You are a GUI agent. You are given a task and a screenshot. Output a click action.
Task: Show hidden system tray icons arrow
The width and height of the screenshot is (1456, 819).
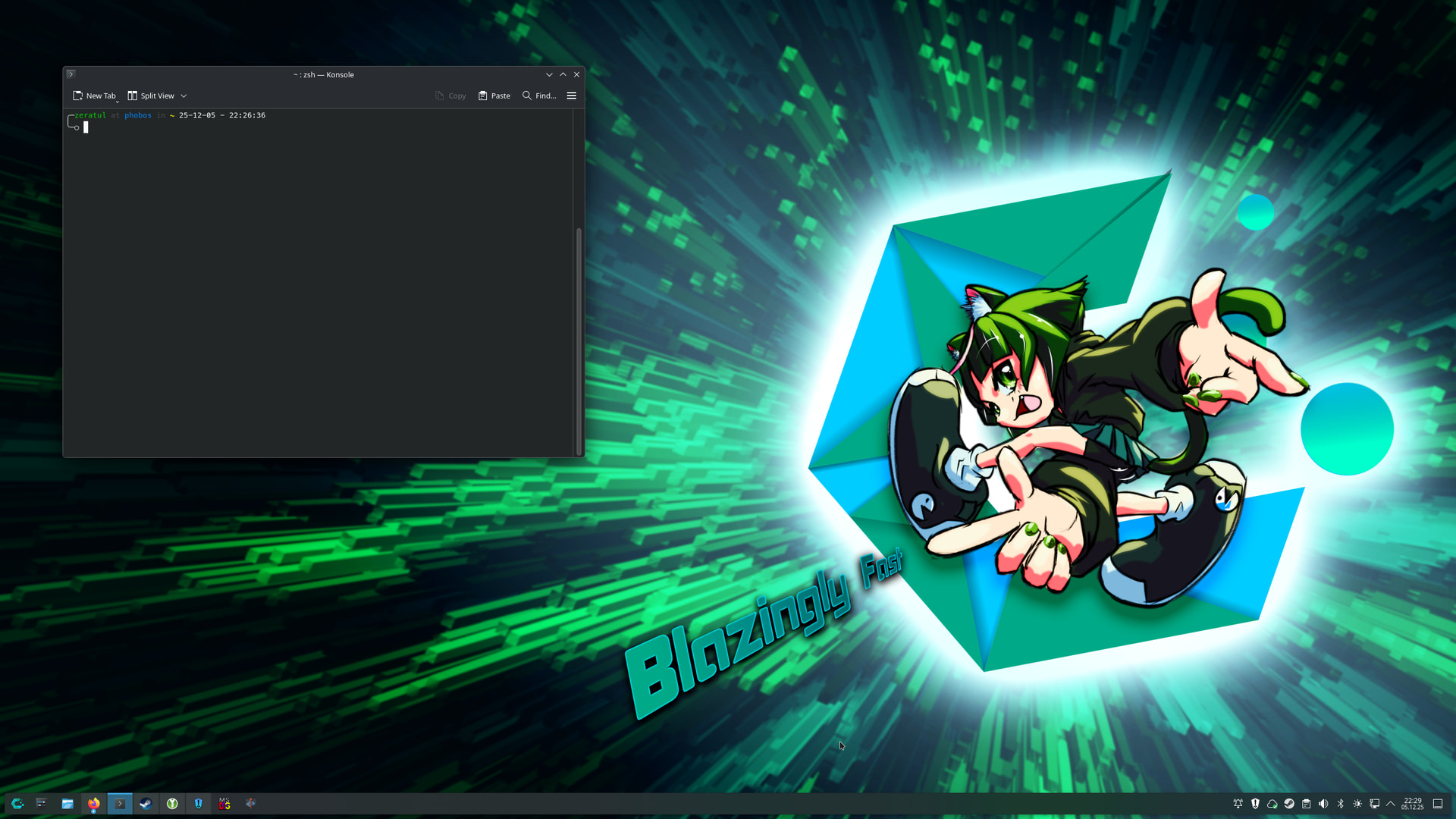coord(1391,804)
